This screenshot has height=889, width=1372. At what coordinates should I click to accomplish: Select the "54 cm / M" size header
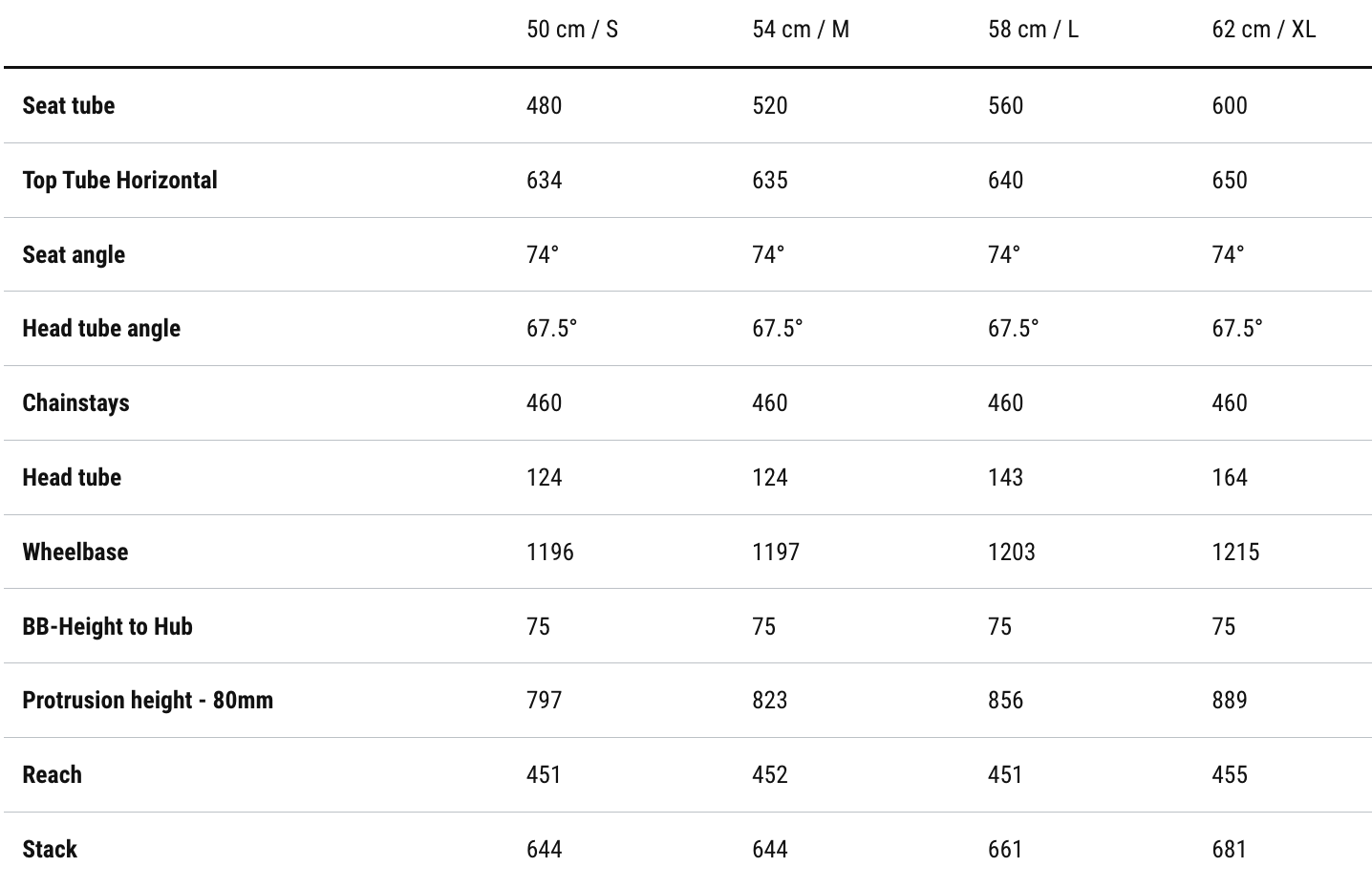[x=800, y=30]
